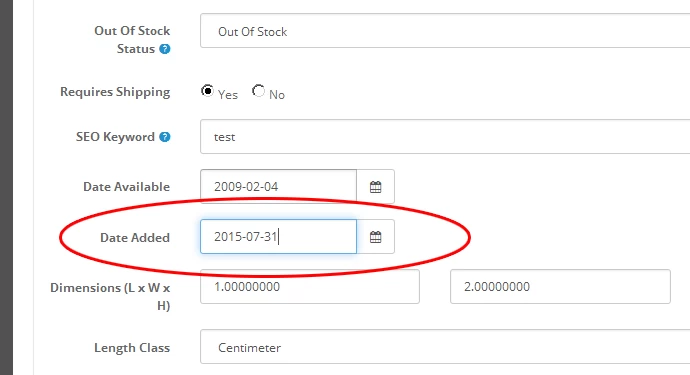This screenshot has height=375, width=690.
Task: Click the Date Added input field
Action: (278, 237)
